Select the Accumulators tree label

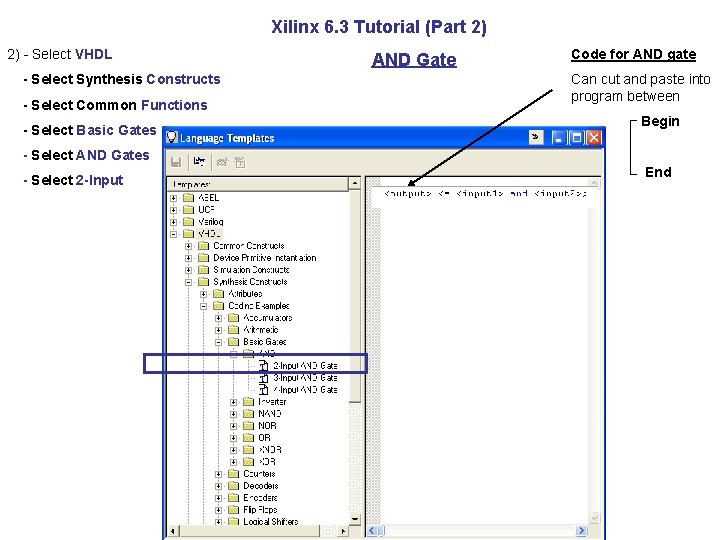268,318
